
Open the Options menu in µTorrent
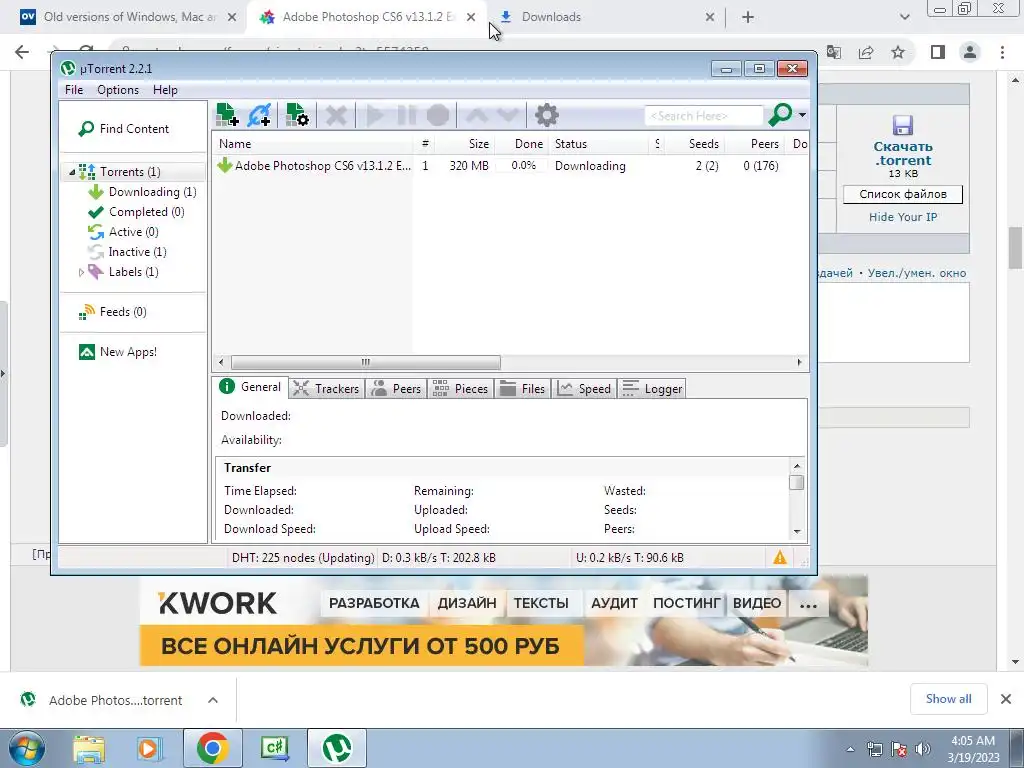click(x=118, y=89)
